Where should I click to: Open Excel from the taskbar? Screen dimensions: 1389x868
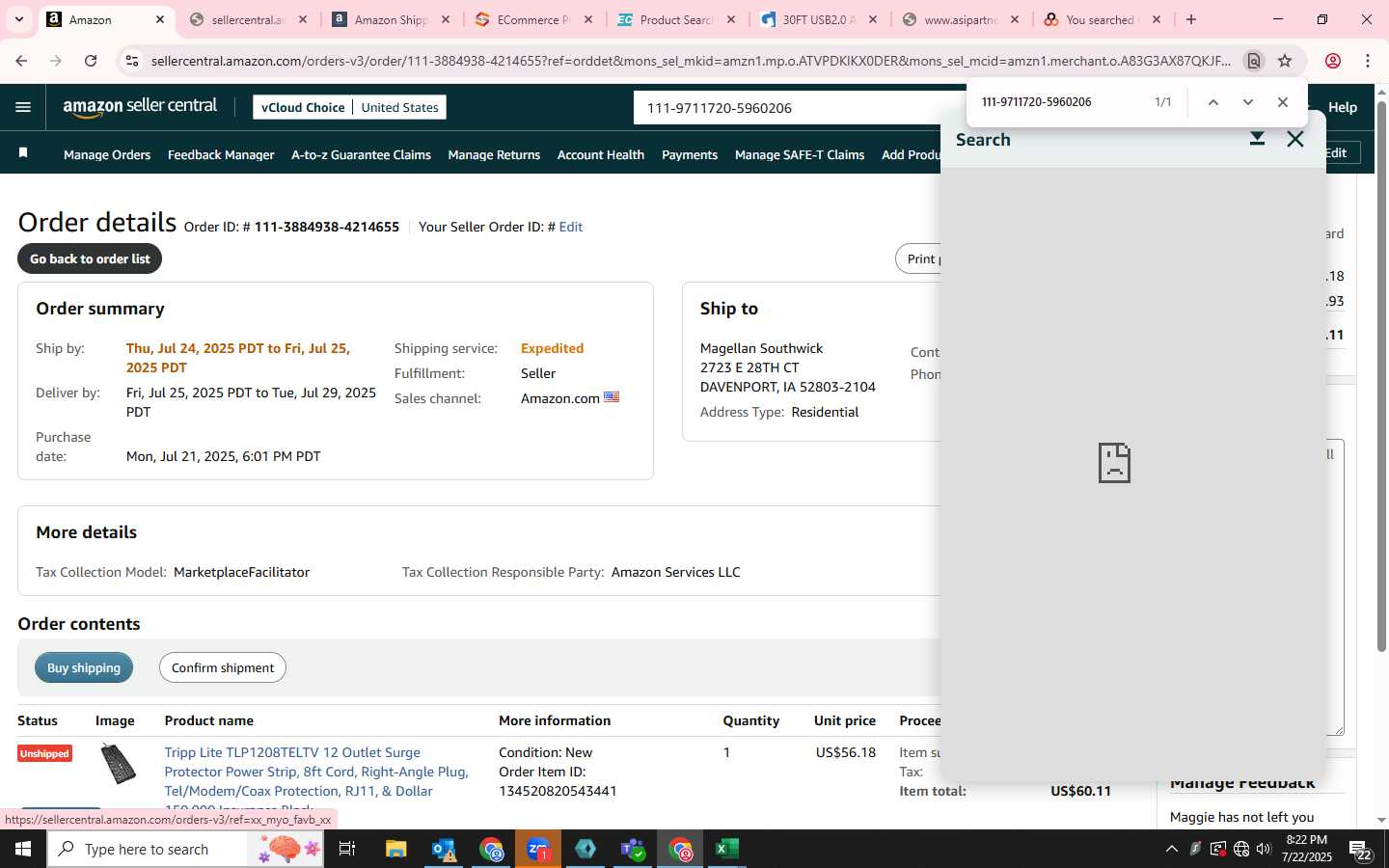(727, 849)
